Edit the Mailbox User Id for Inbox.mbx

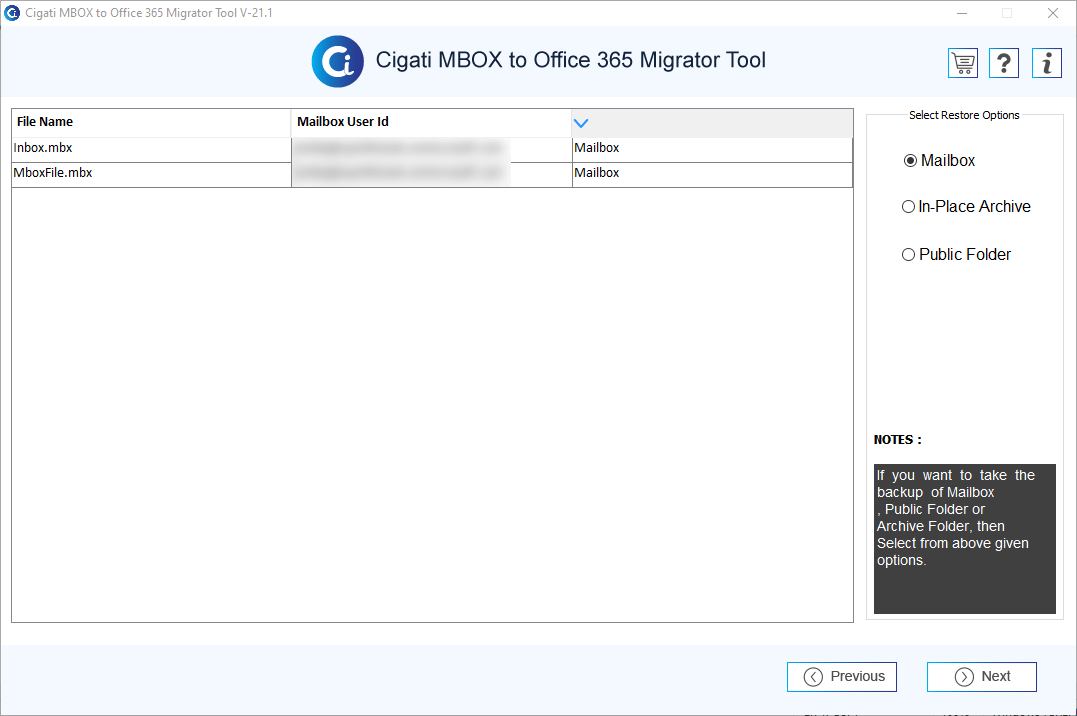(x=431, y=149)
